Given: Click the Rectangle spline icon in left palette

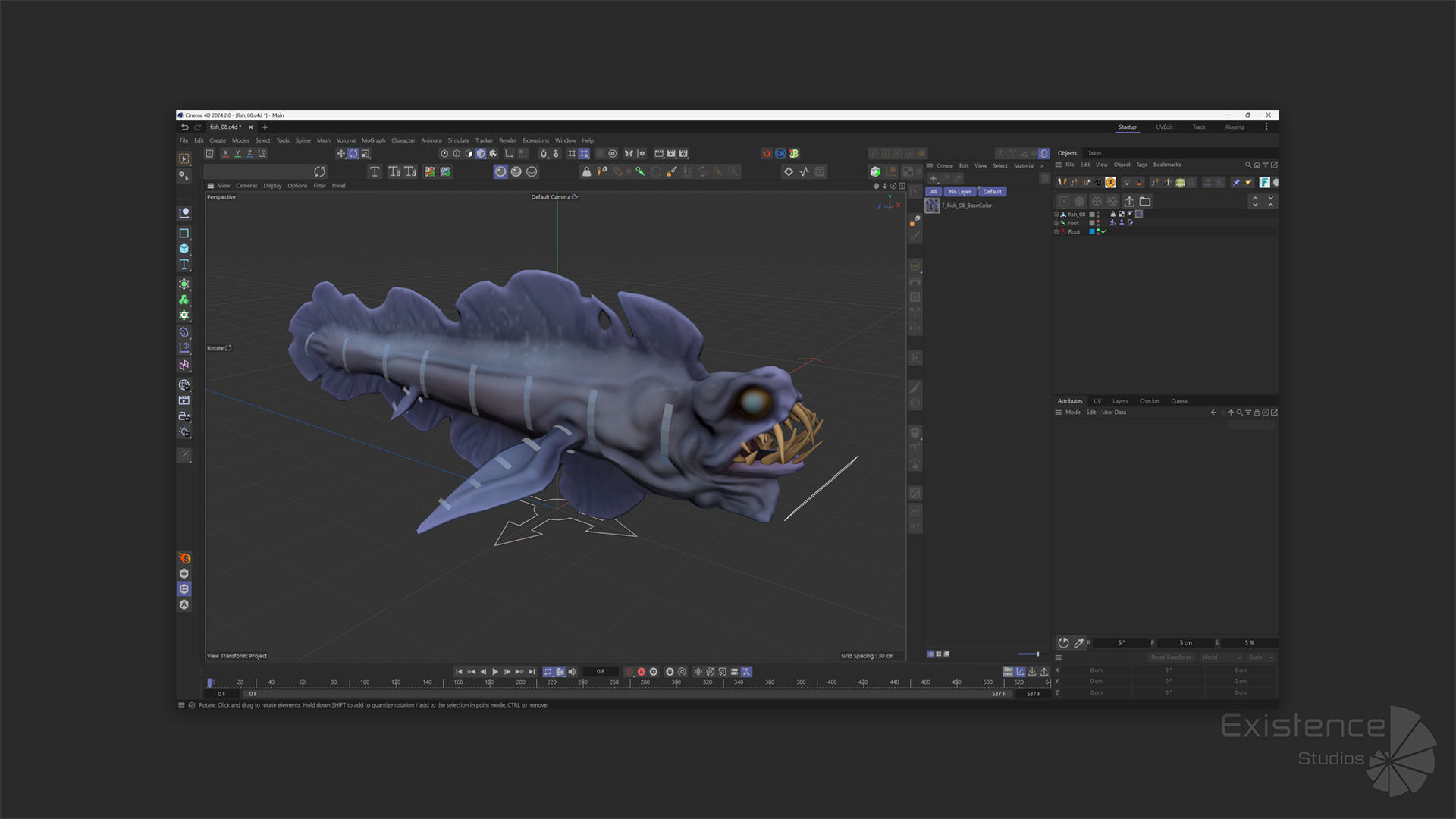Looking at the screenshot, I should pyautogui.click(x=184, y=234).
